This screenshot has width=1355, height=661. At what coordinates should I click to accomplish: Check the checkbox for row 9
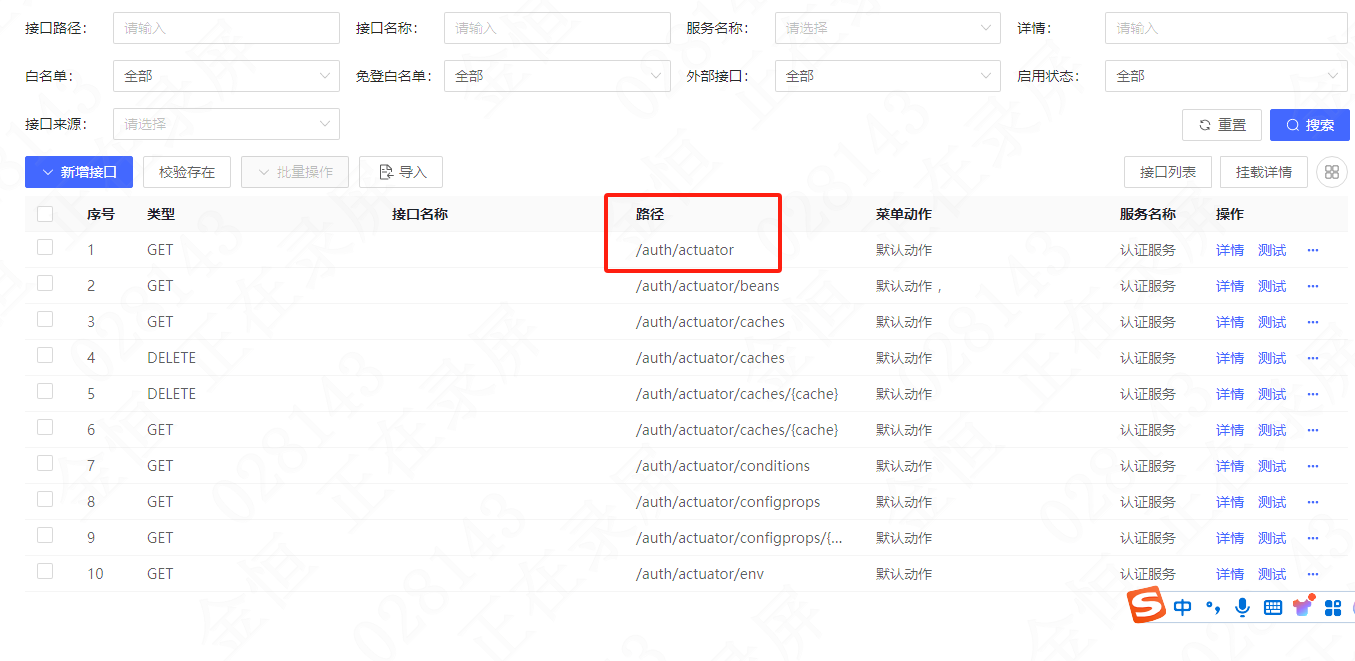pyautogui.click(x=45, y=535)
